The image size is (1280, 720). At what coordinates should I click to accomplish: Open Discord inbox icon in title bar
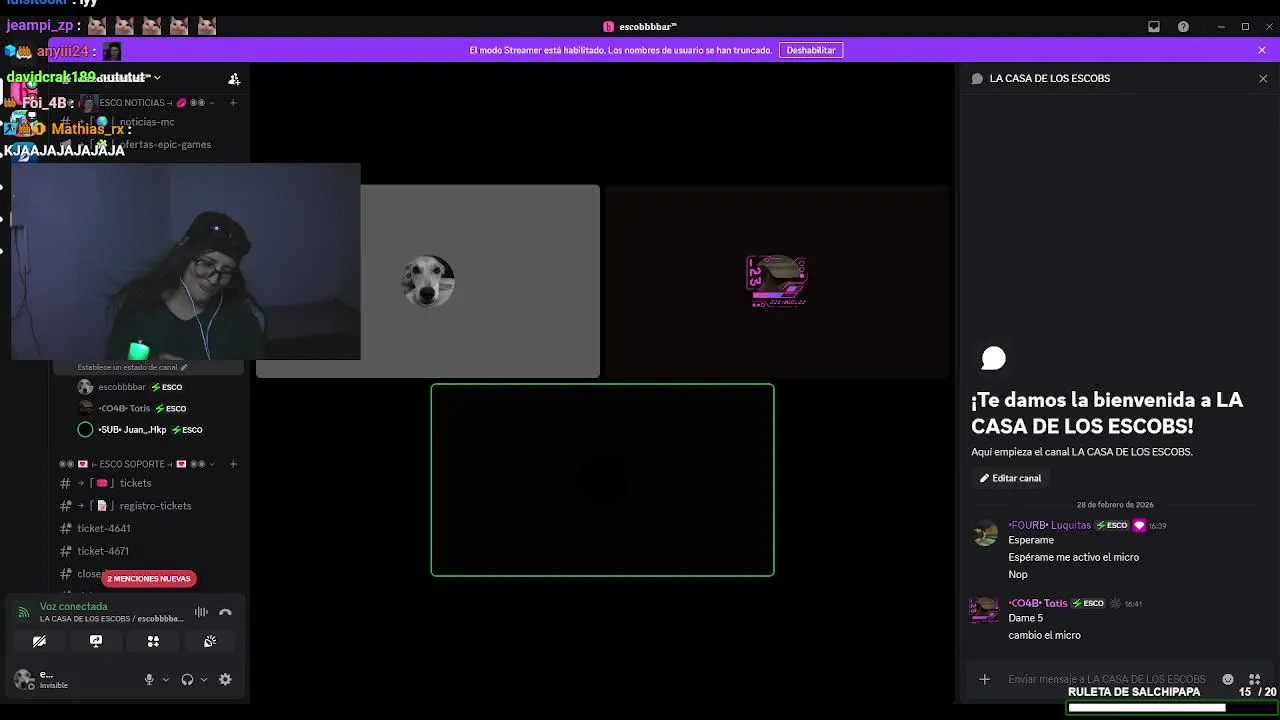1154,27
